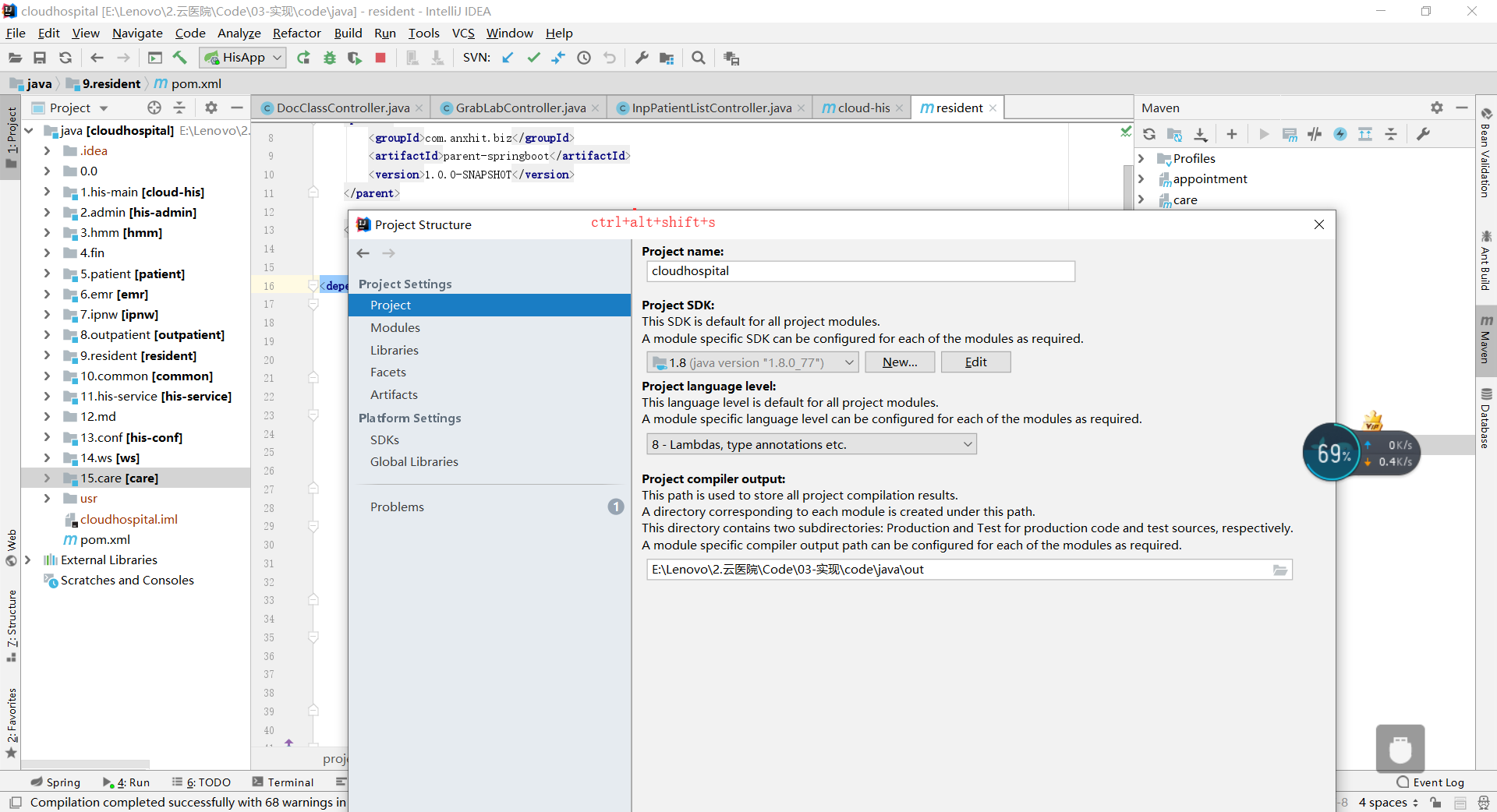The width and height of the screenshot is (1497, 812).
Task: Select Modules in Project Settings
Action: 395,328
